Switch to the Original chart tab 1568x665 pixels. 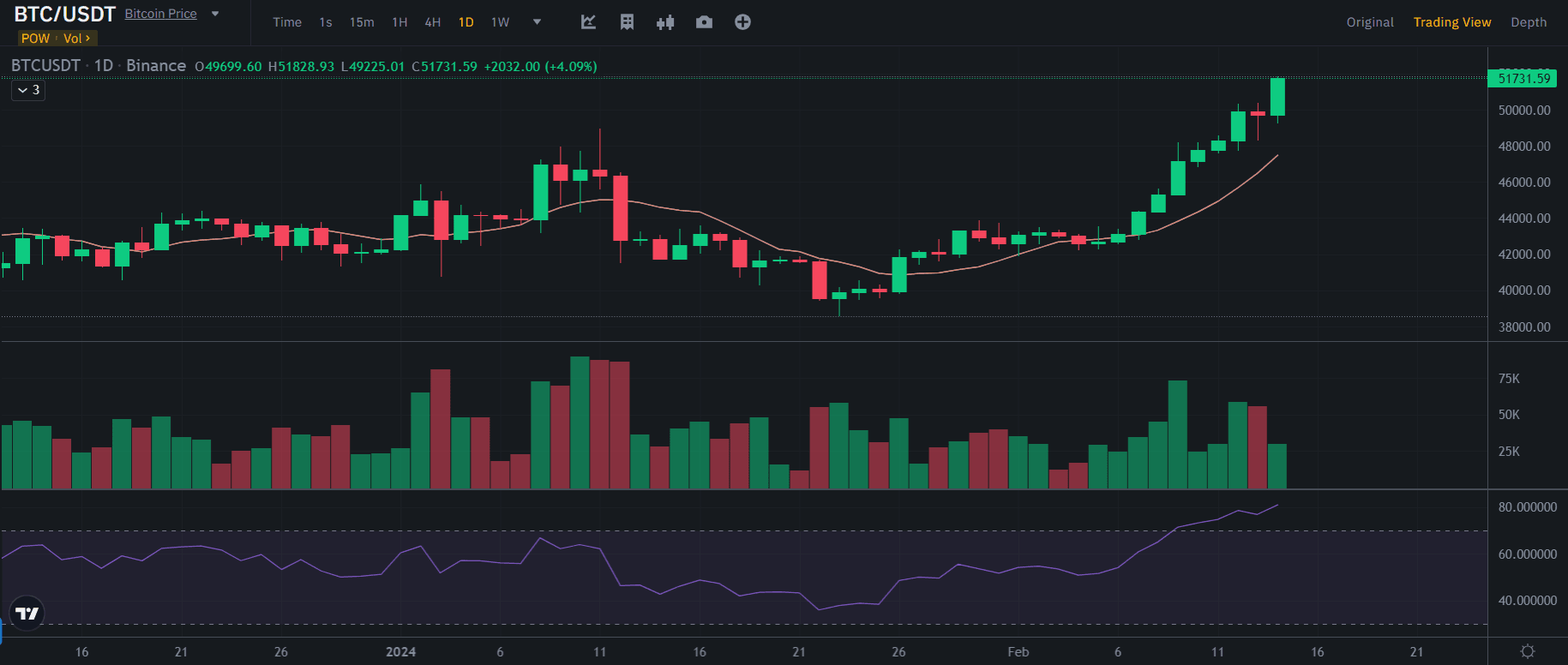1369,22
